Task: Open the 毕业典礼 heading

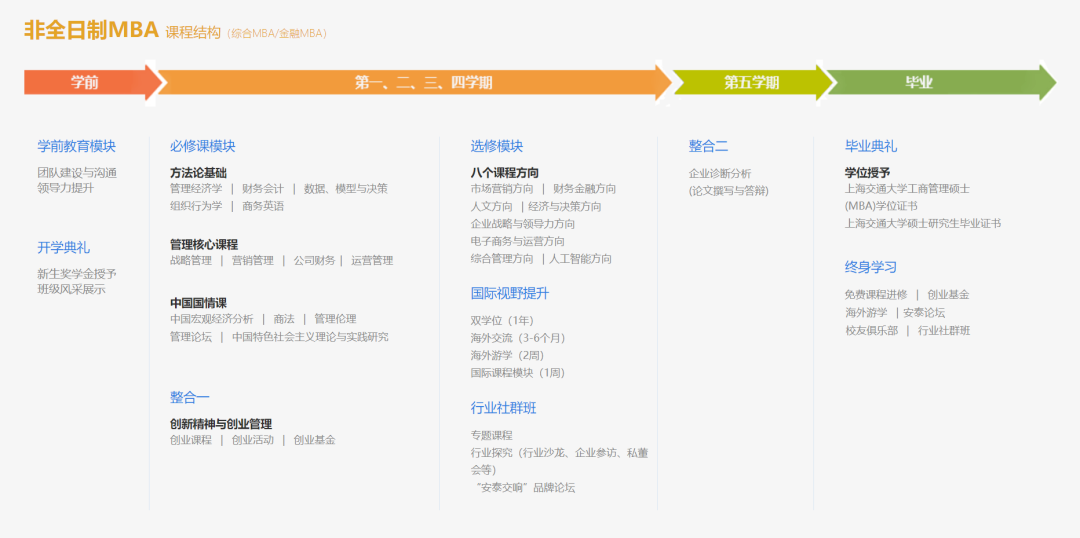Action: [x=871, y=146]
